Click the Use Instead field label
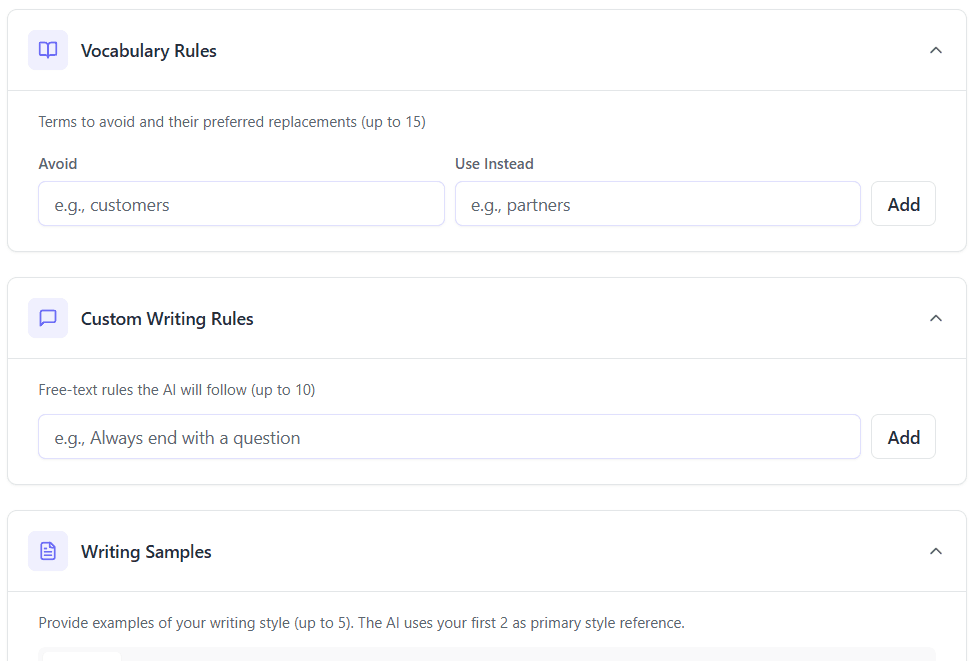This screenshot has height=661, width=971. 494,164
